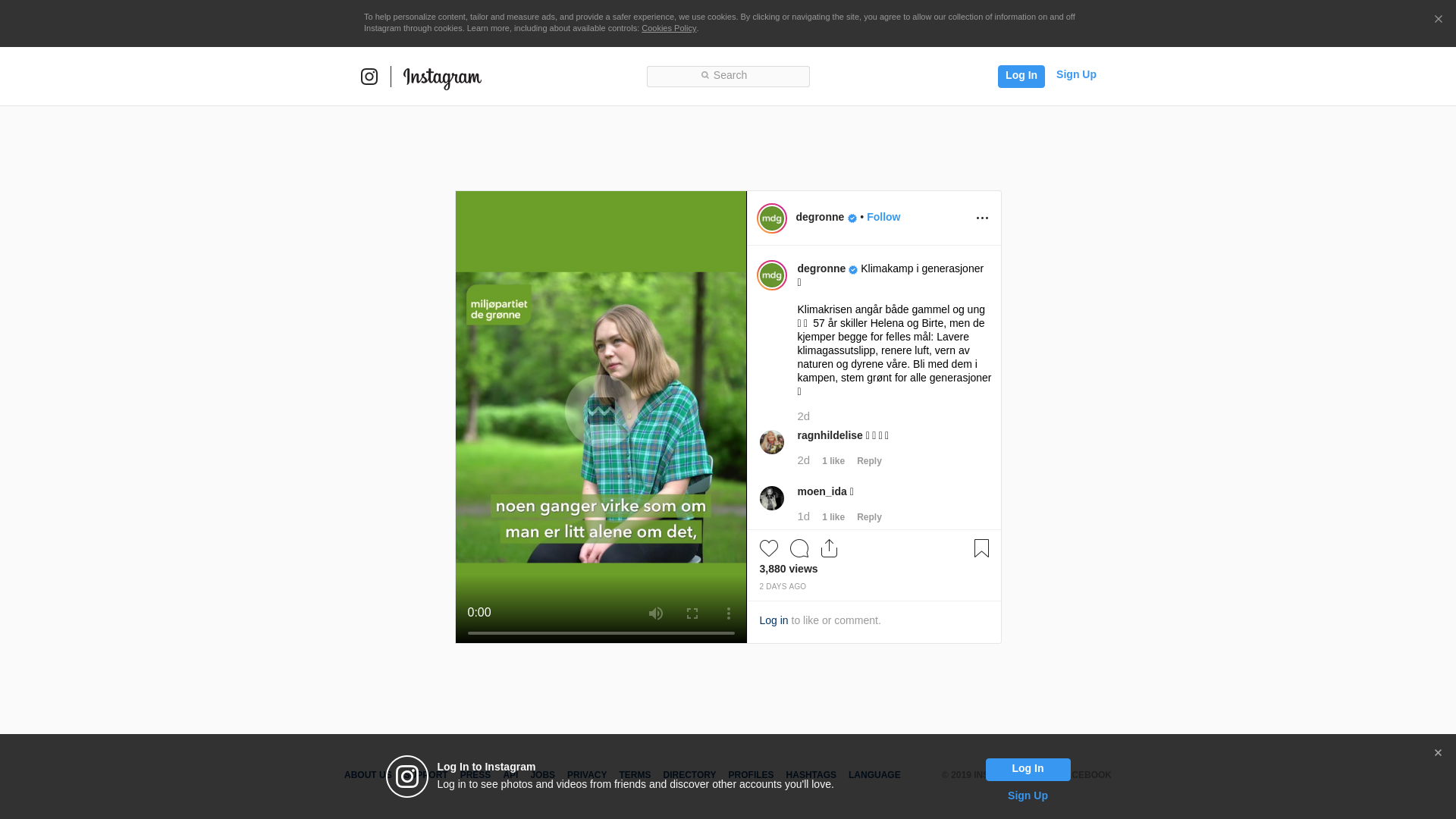Open moen_ida commenter avatar

pos(772,498)
